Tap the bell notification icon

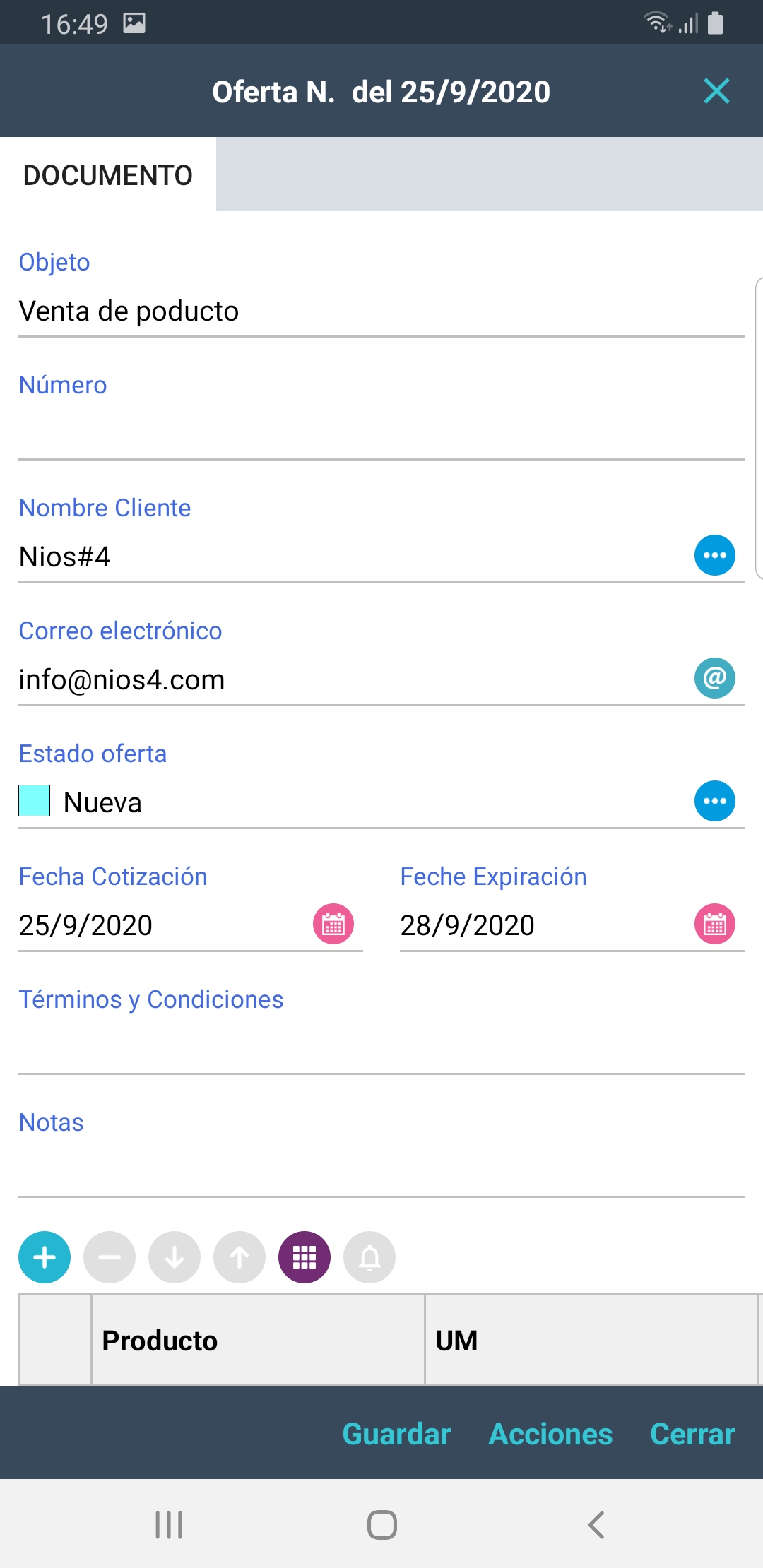369,1257
